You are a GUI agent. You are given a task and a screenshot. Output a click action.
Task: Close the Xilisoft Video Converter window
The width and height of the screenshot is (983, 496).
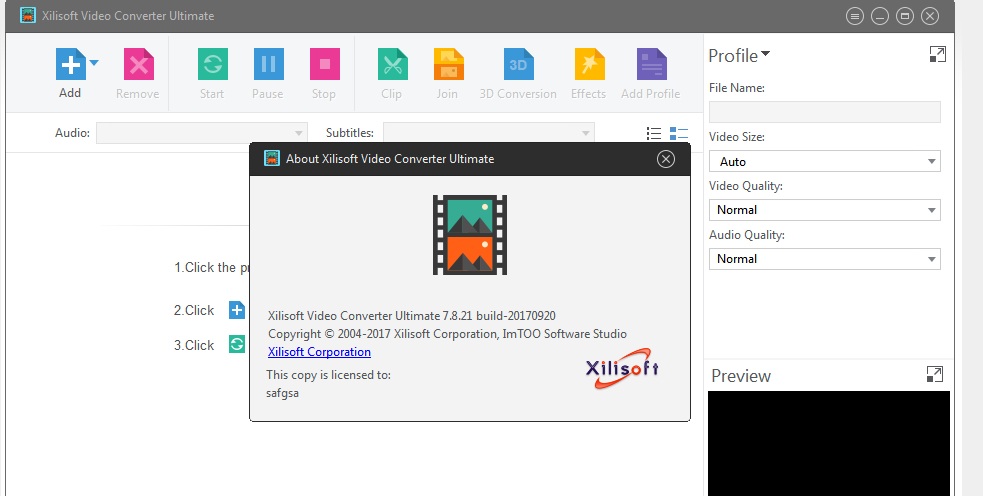(x=930, y=16)
